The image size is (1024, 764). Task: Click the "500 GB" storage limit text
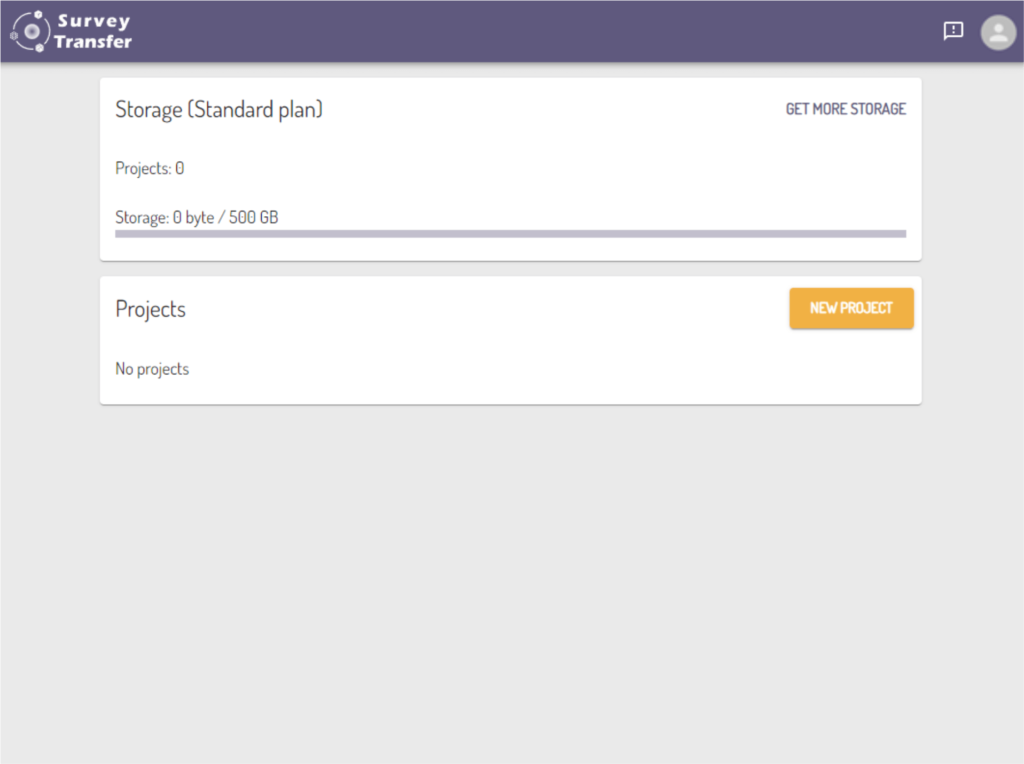[x=254, y=217]
